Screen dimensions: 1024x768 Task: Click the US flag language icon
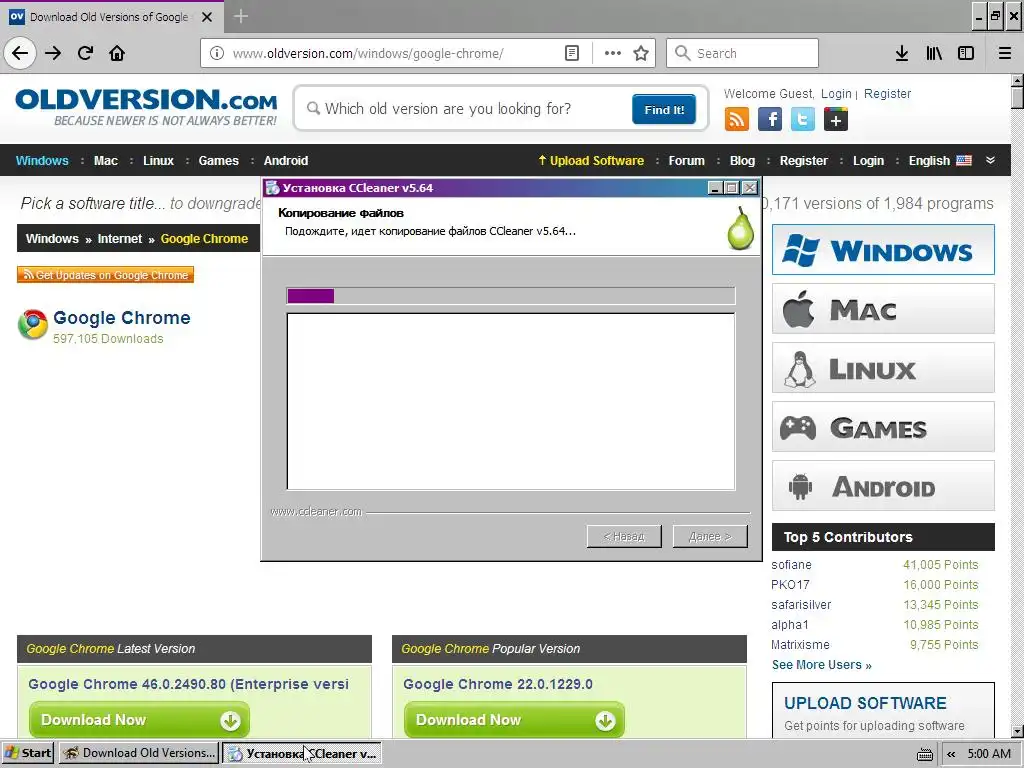tap(964, 160)
